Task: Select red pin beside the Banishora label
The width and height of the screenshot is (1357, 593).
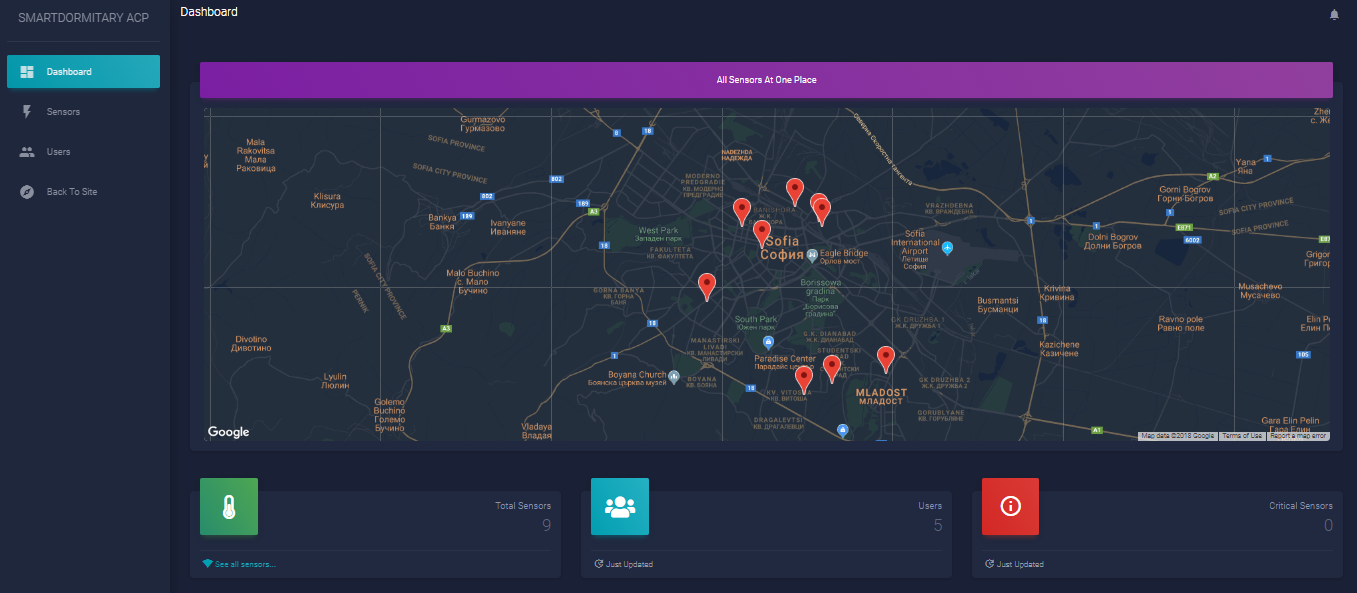Action: (x=742, y=211)
